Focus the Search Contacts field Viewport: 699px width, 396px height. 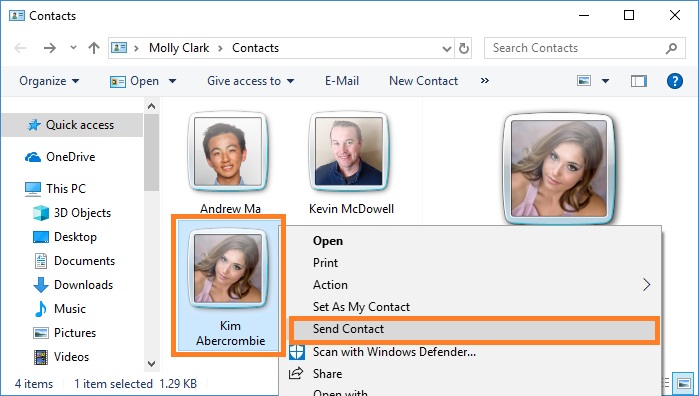[x=584, y=48]
